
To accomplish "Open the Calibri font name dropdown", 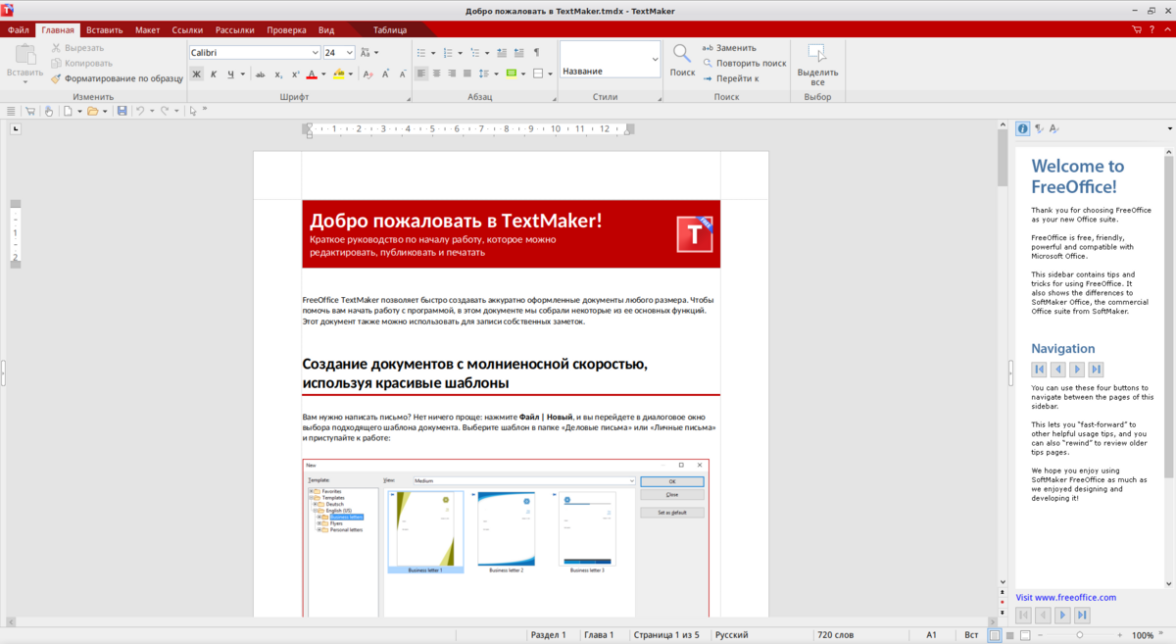I will click(x=315, y=52).
